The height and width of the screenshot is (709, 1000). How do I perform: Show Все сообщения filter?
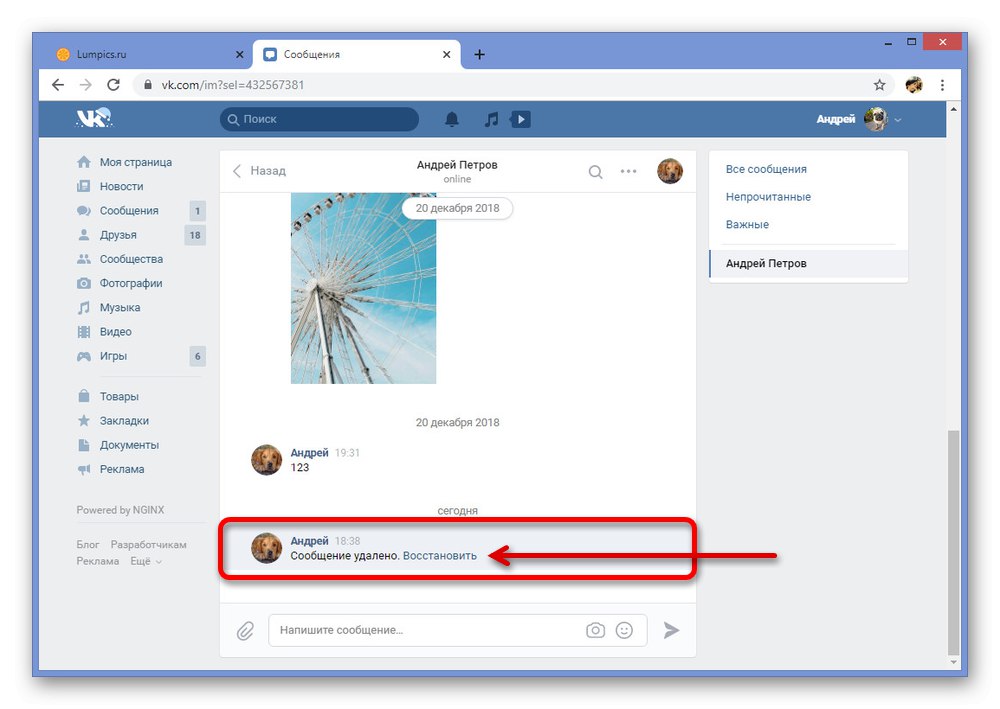[x=766, y=169]
